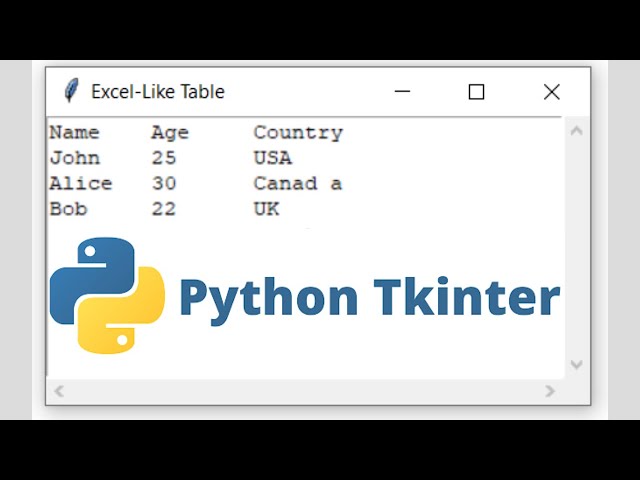Select the "Alice" cell

(x=81, y=184)
